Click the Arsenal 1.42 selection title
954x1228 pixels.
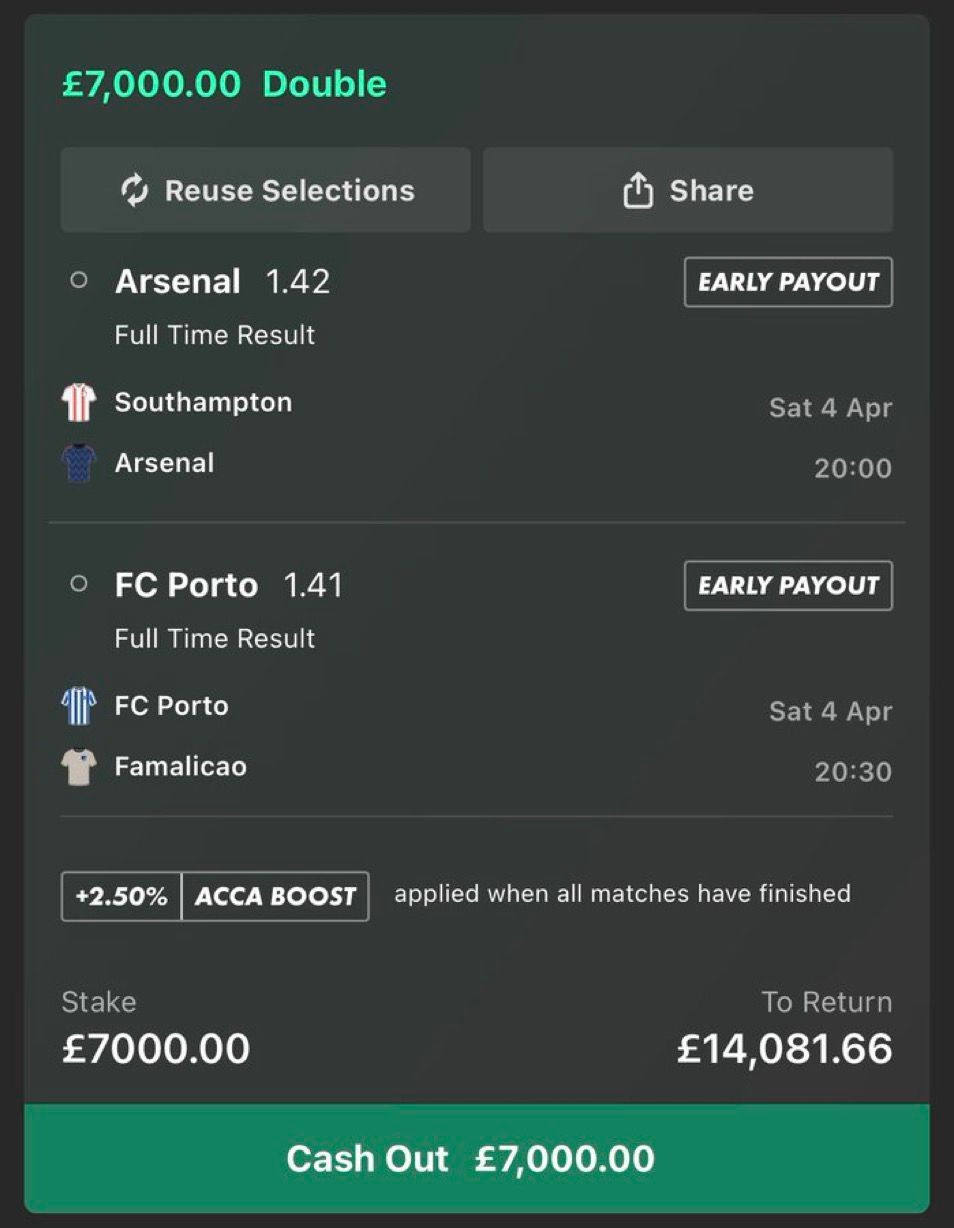[x=222, y=281]
